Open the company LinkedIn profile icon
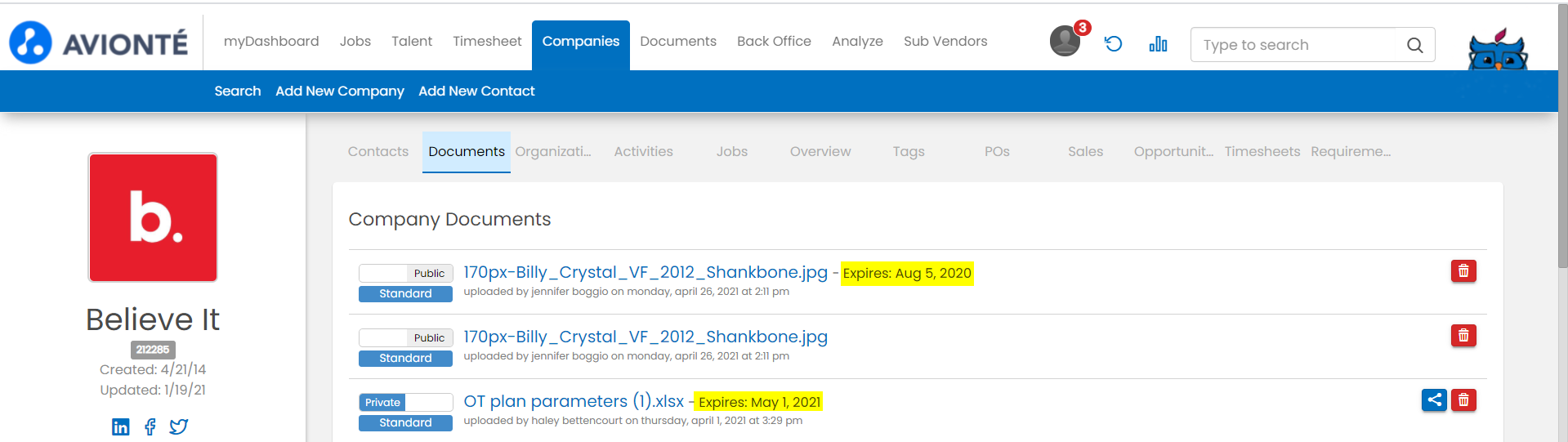 [120, 426]
